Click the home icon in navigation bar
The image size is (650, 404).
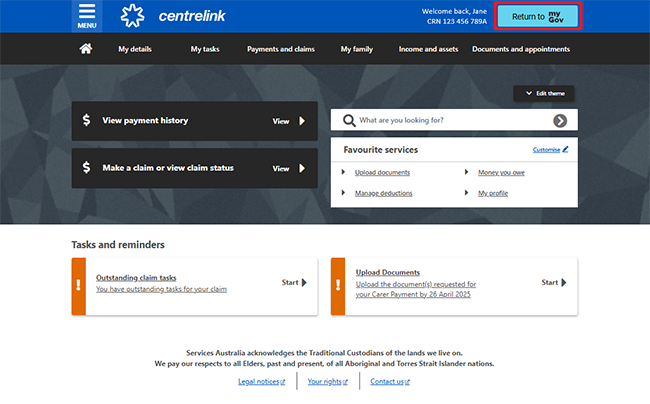[86, 48]
